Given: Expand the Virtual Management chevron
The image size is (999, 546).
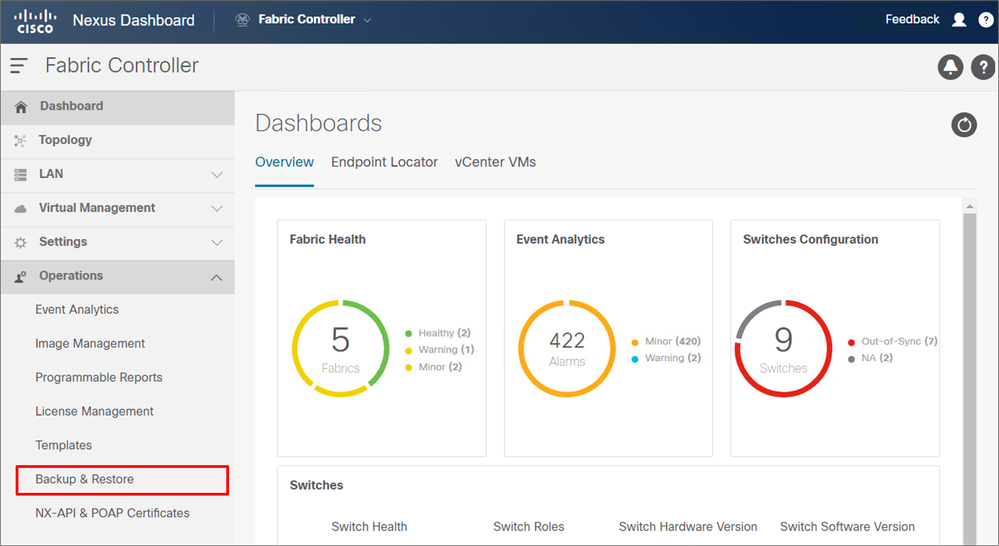Looking at the screenshot, I should point(217,208).
